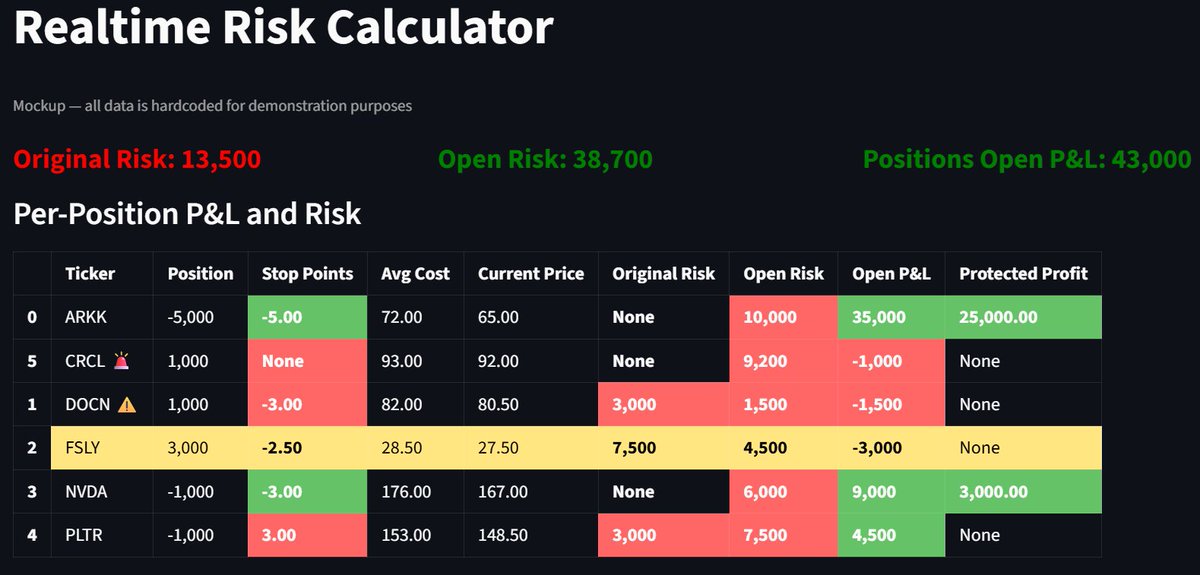
Task: Select the Current Price column header
Action: [531, 273]
